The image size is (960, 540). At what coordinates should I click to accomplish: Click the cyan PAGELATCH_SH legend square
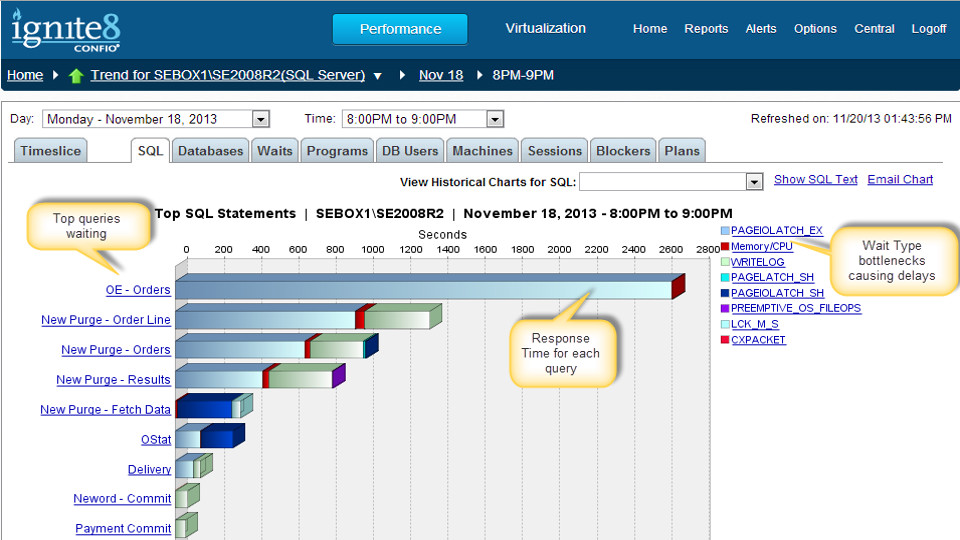(725, 277)
